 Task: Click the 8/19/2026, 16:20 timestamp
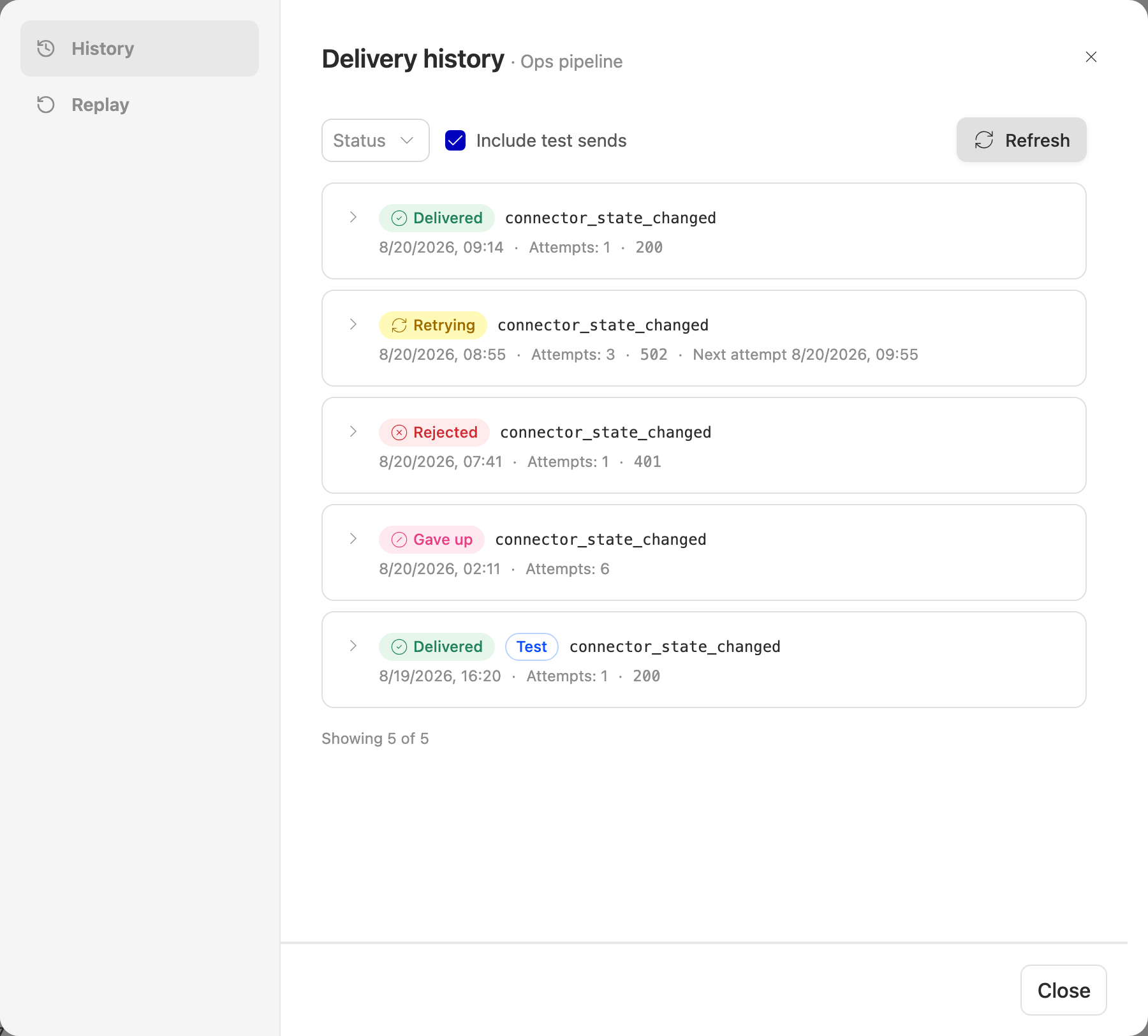(440, 676)
